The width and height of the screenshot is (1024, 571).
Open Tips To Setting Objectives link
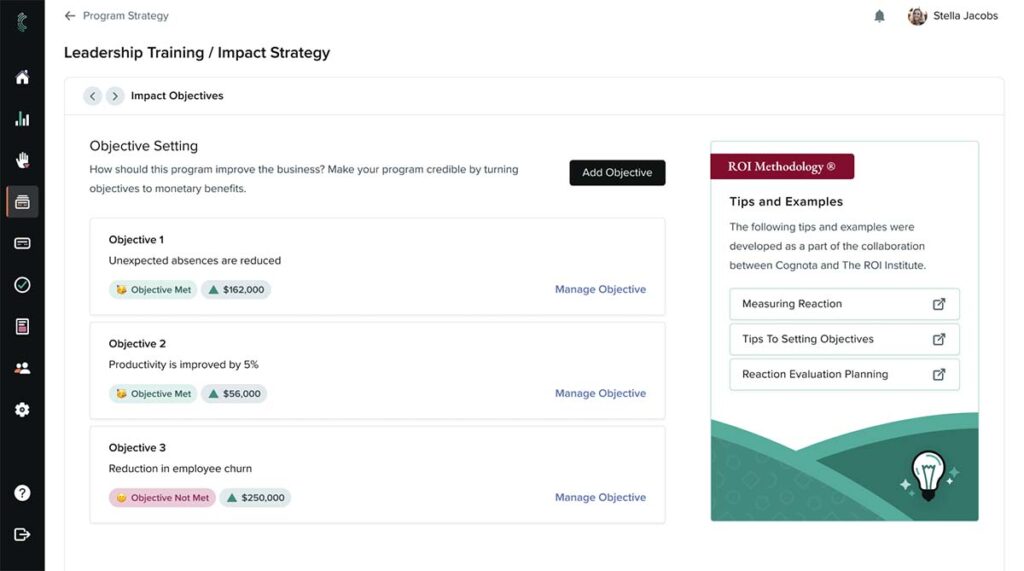point(844,339)
